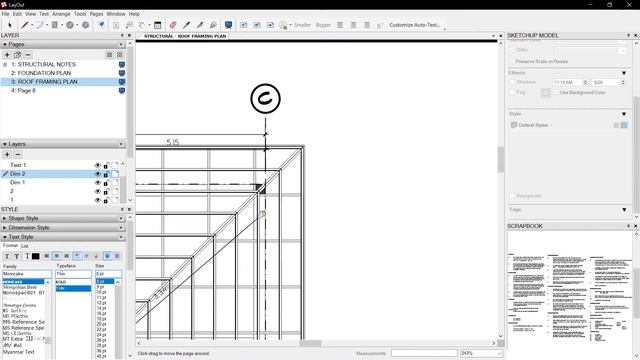The height and width of the screenshot is (360, 640).
Task: Switch Pages panel to list view
Action: point(109,55)
